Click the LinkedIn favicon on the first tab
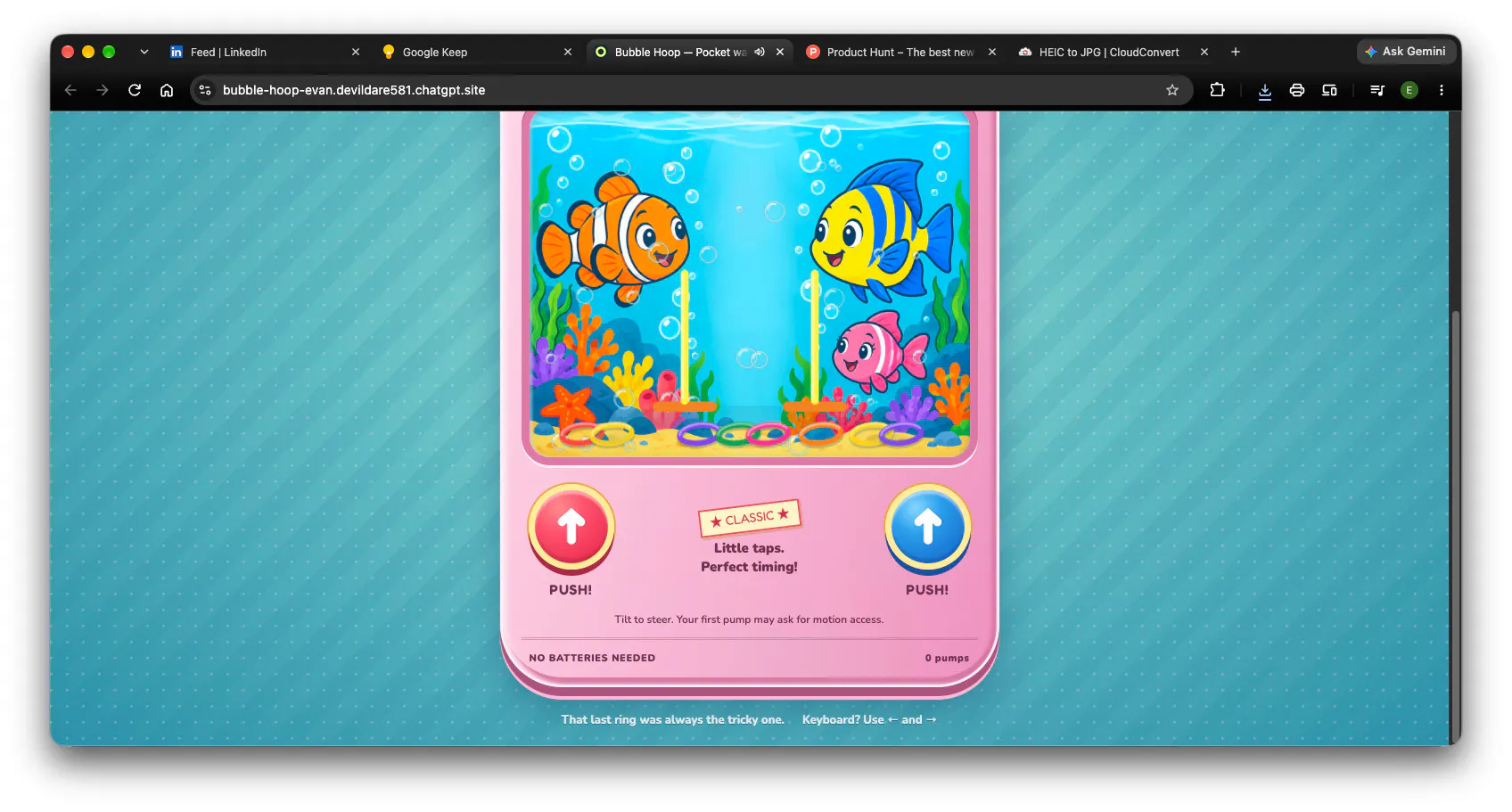This screenshot has width=1512, height=812. [177, 52]
